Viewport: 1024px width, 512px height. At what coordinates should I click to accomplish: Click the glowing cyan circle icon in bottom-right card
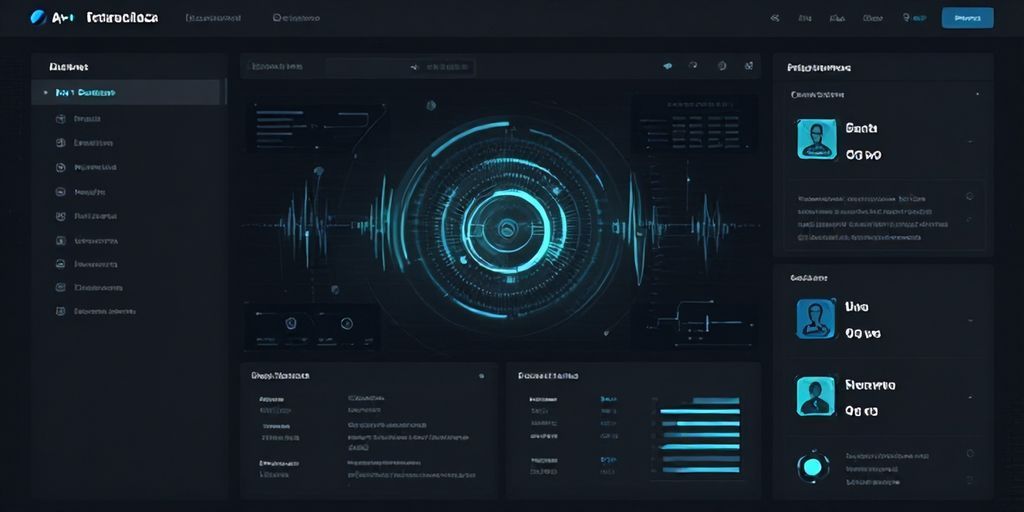click(812, 466)
